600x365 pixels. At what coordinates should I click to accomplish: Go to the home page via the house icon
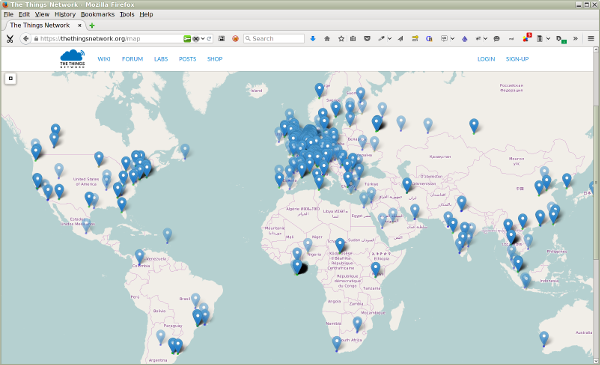coord(327,39)
